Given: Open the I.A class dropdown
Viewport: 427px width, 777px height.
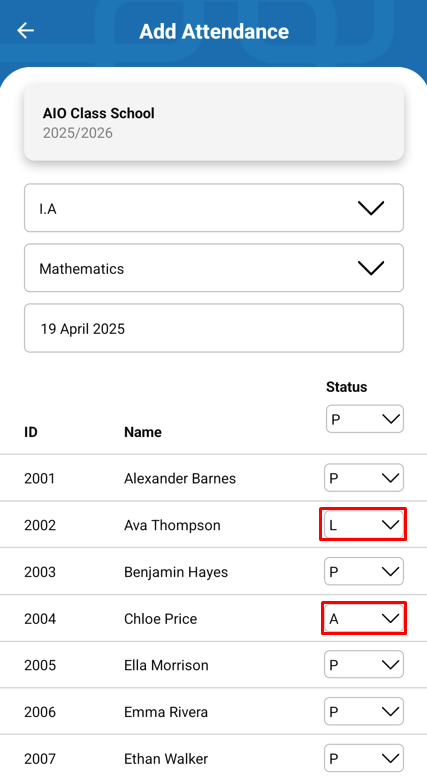Looking at the screenshot, I should click(214, 208).
